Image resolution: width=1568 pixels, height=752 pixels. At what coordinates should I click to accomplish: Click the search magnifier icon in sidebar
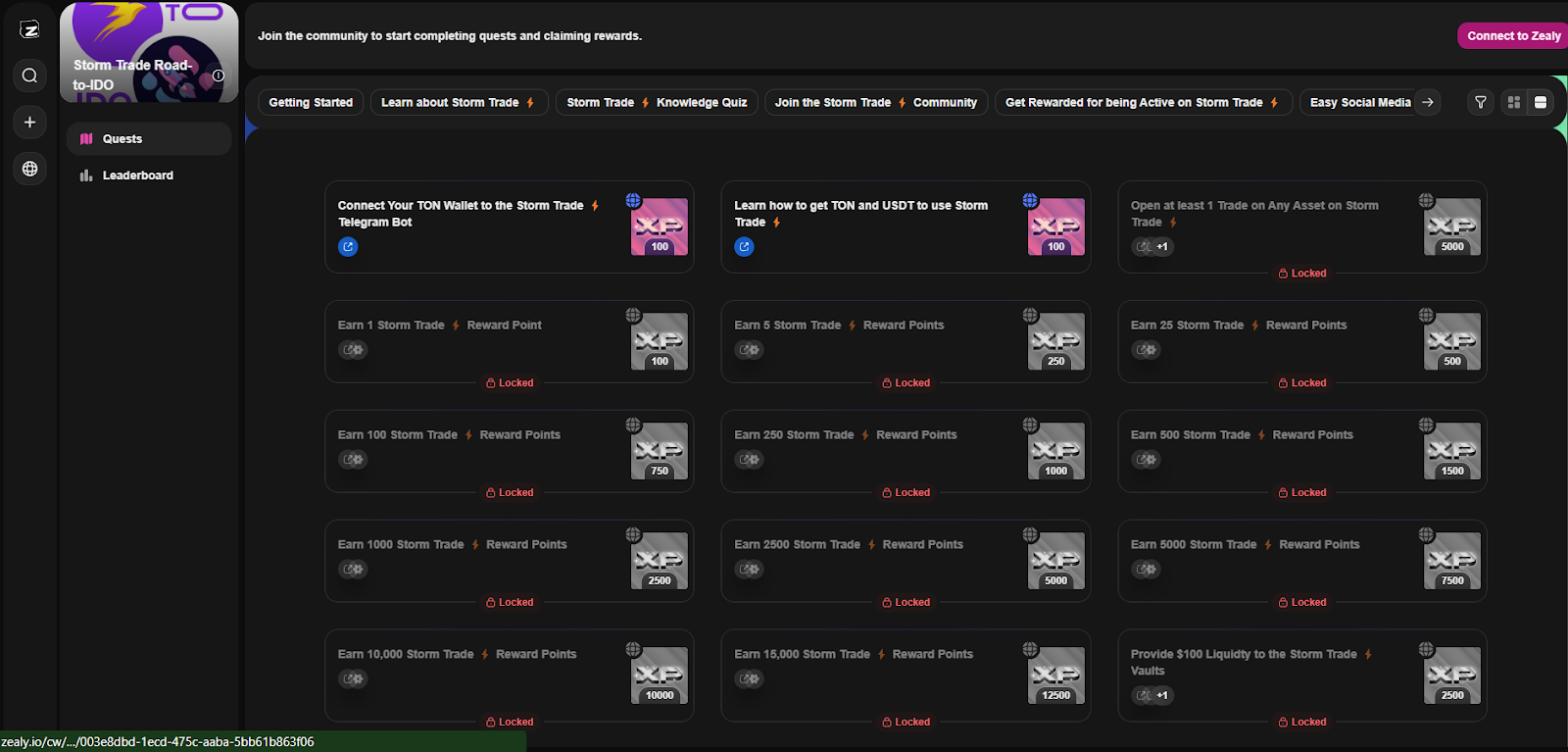click(29, 75)
